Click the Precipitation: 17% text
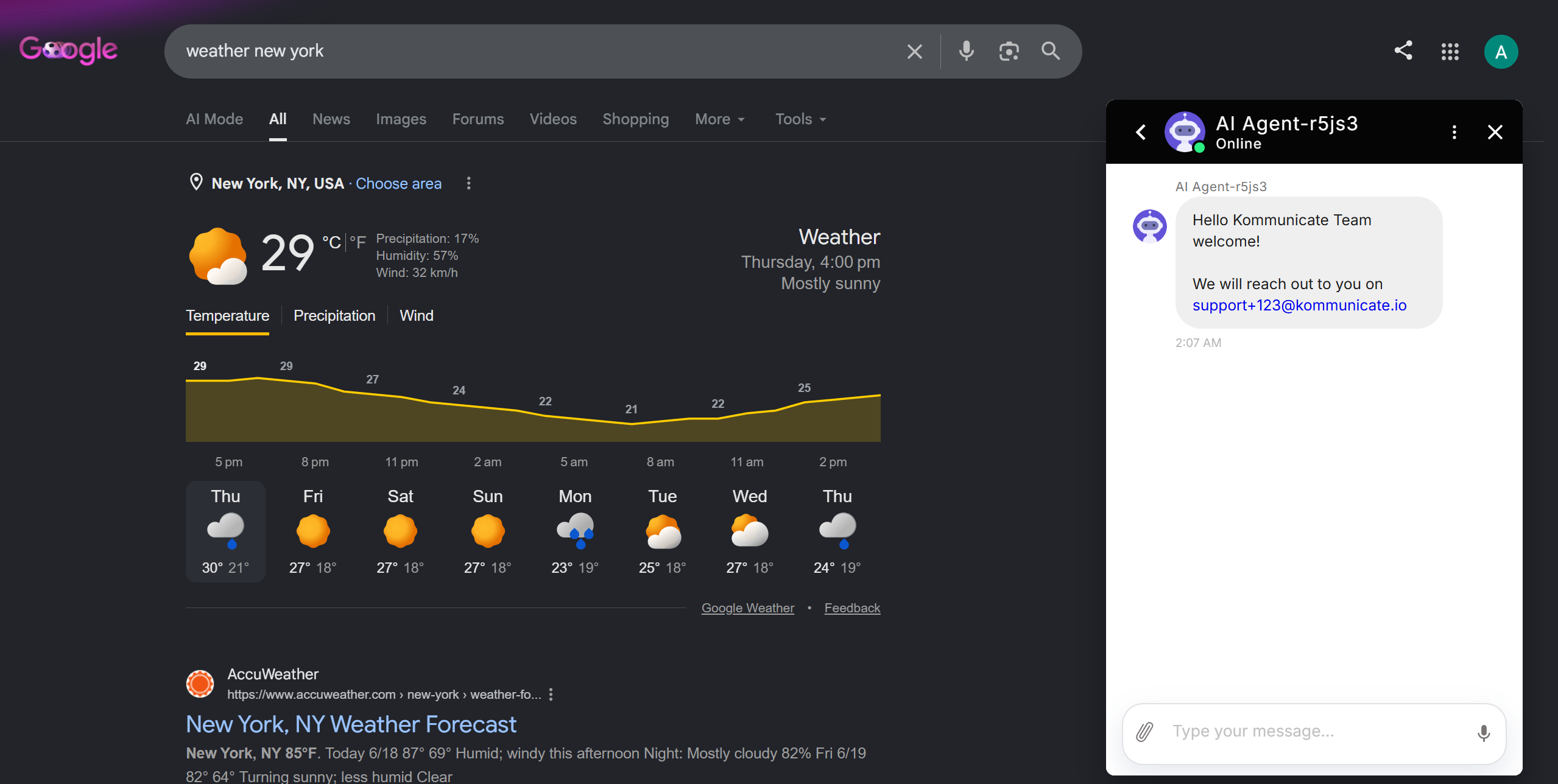The image size is (1558, 784). pos(428,239)
